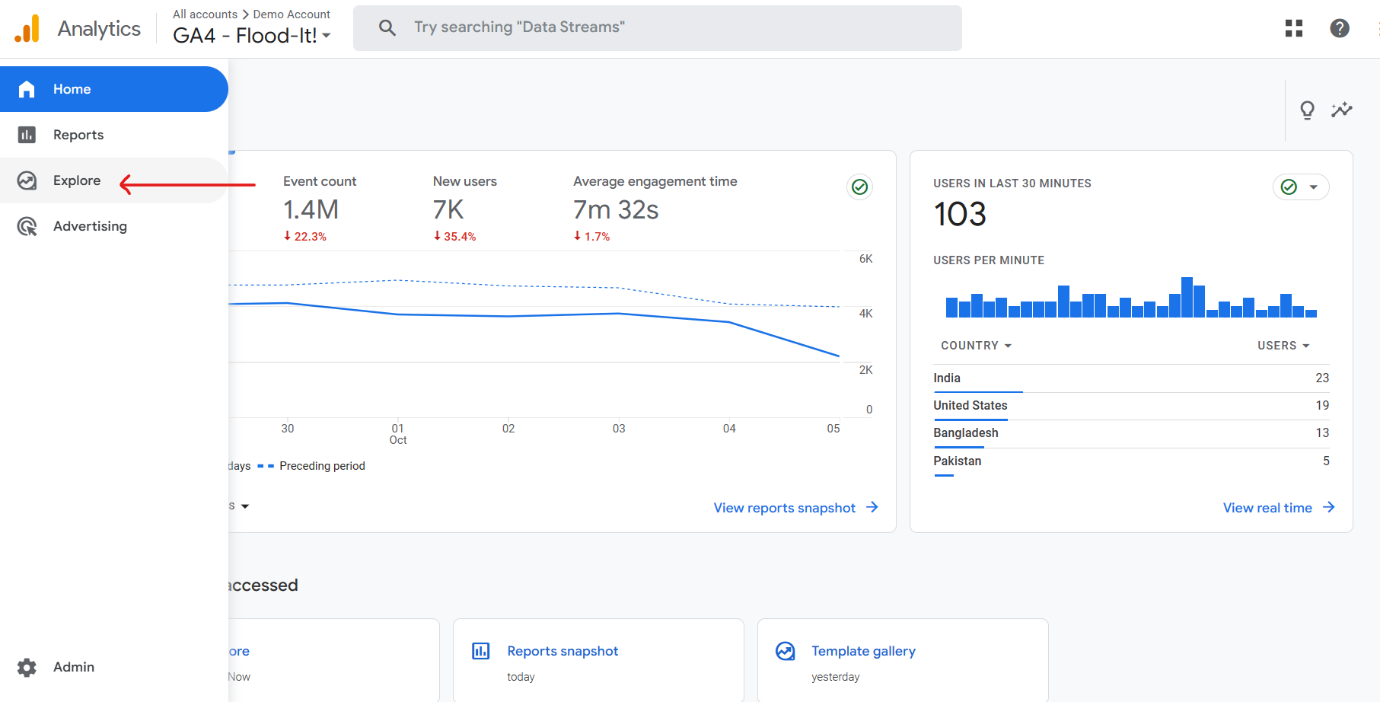
Task: Click the Advertising target icon
Action: click(27, 227)
